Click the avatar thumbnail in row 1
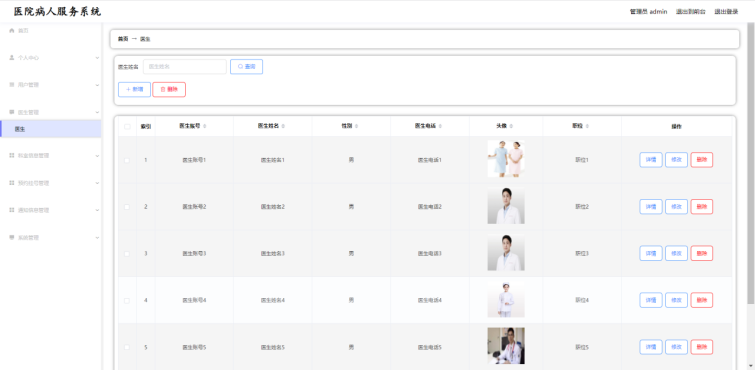This screenshot has height=371, width=755. tap(506, 159)
